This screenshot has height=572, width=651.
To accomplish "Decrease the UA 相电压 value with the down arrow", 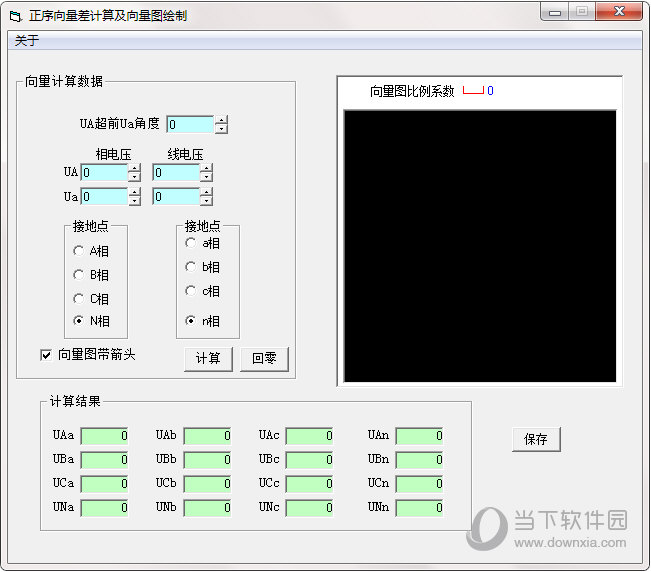I will [x=135, y=177].
